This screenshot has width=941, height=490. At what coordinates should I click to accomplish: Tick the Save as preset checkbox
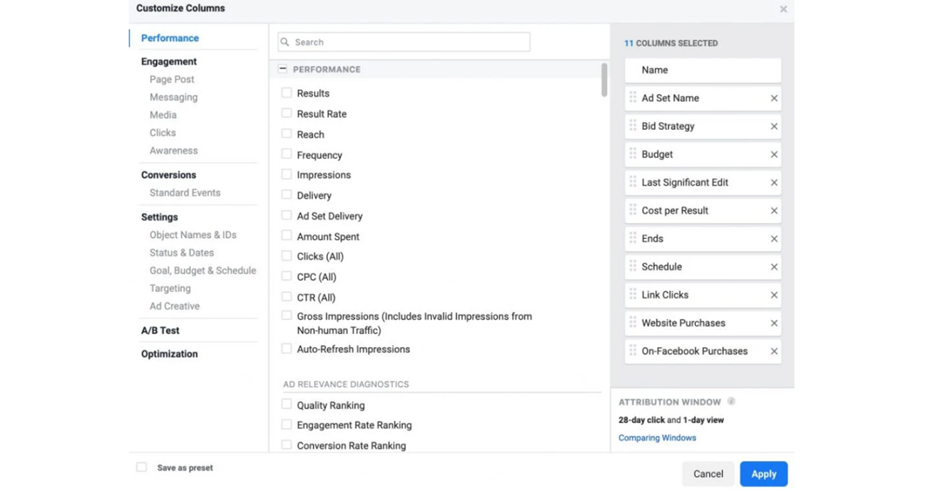coord(142,467)
